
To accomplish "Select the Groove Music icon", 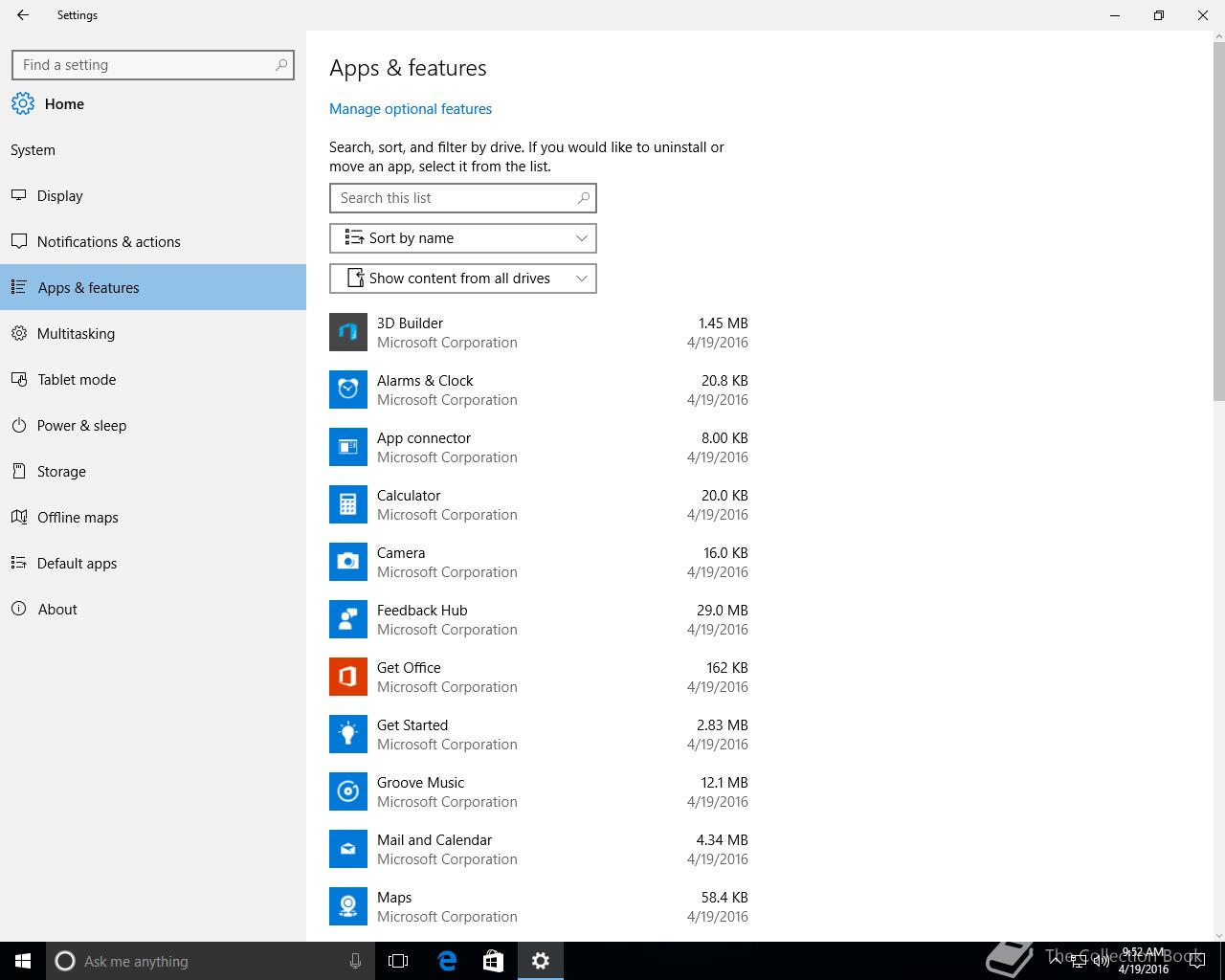I will 348,791.
